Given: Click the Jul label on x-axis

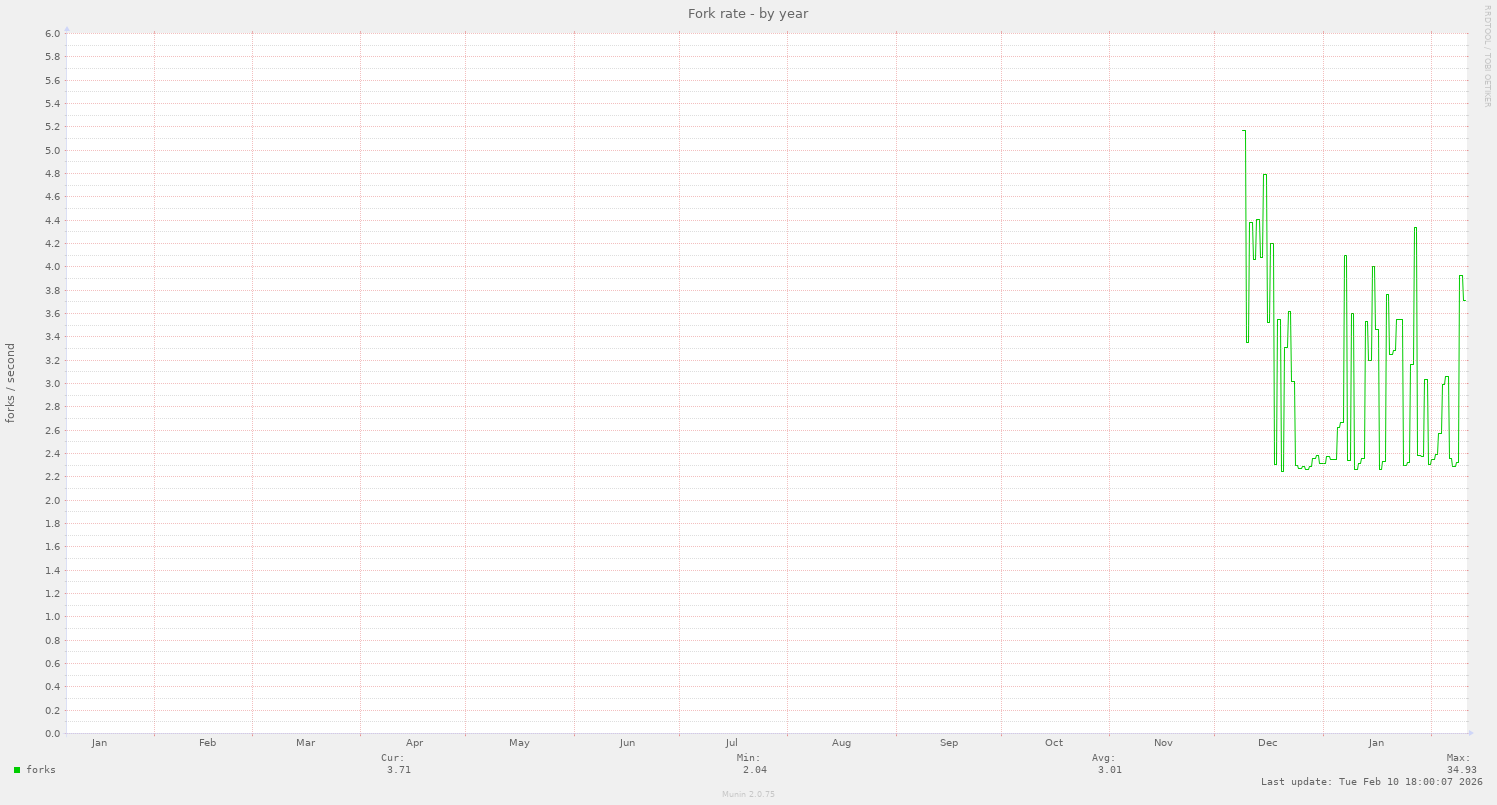Looking at the screenshot, I should pyautogui.click(x=732, y=743).
